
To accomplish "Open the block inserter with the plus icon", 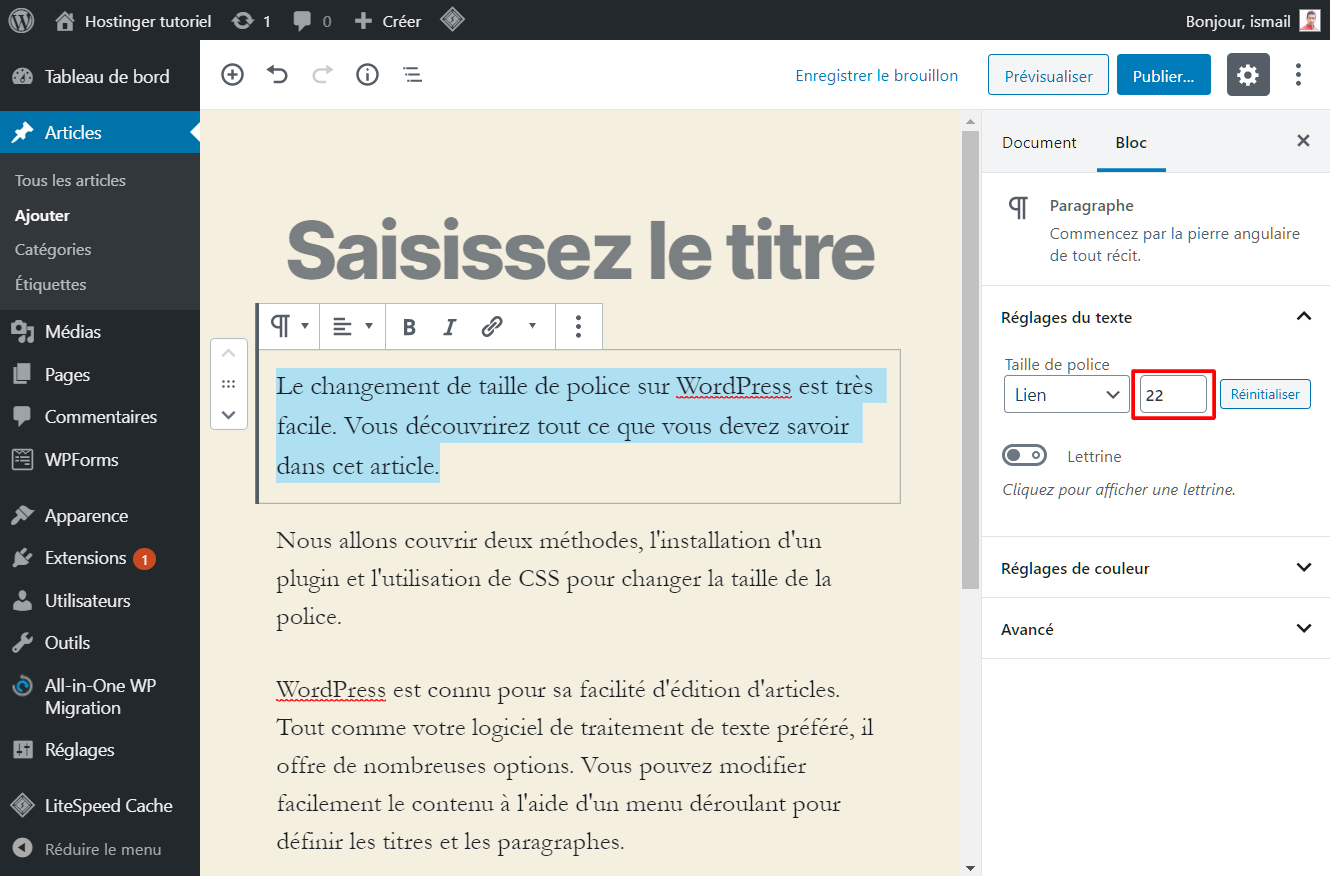I will pos(232,74).
